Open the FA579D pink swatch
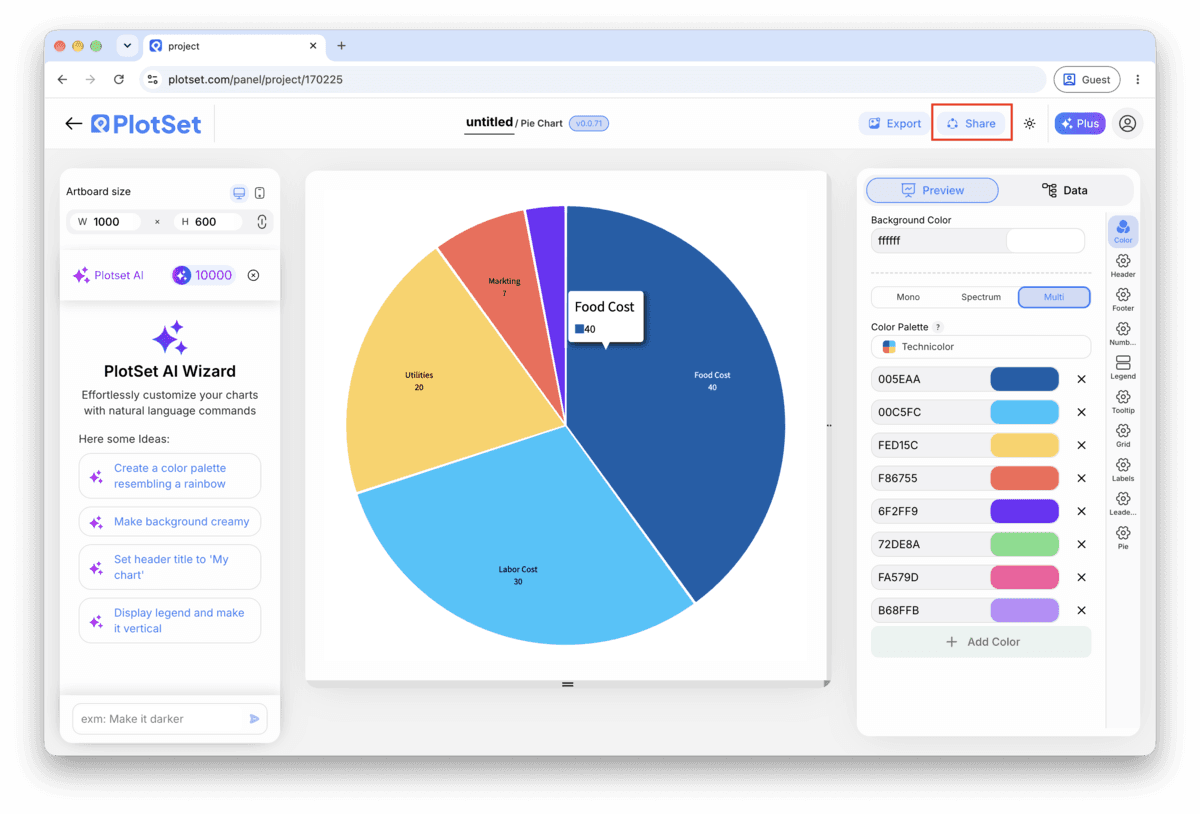Screen dimensions: 1200x814 (1025, 577)
